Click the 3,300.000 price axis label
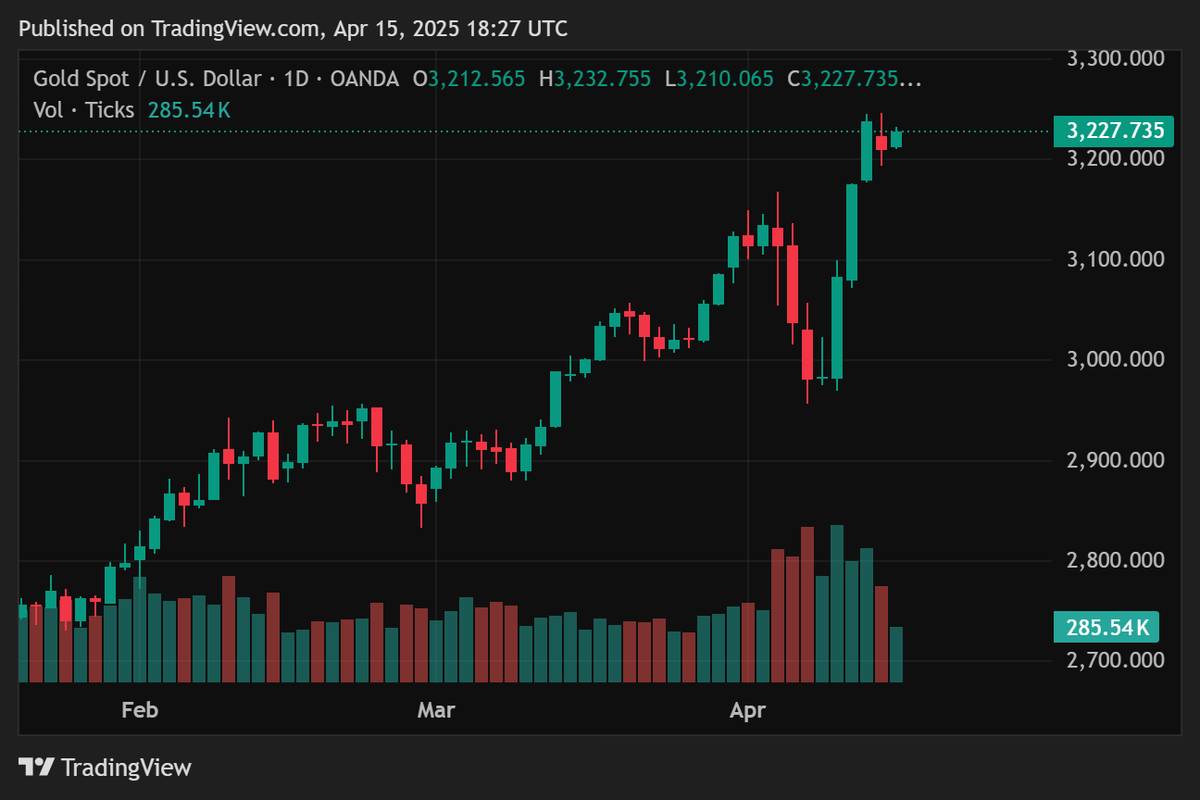This screenshot has height=800, width=1200. [1116, 59]
